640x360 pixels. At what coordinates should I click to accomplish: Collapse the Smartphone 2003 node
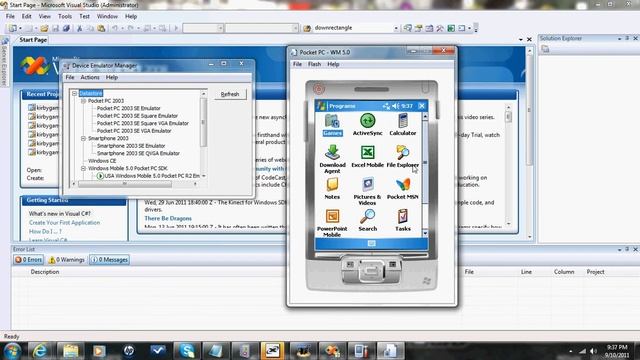click(83, 138)
